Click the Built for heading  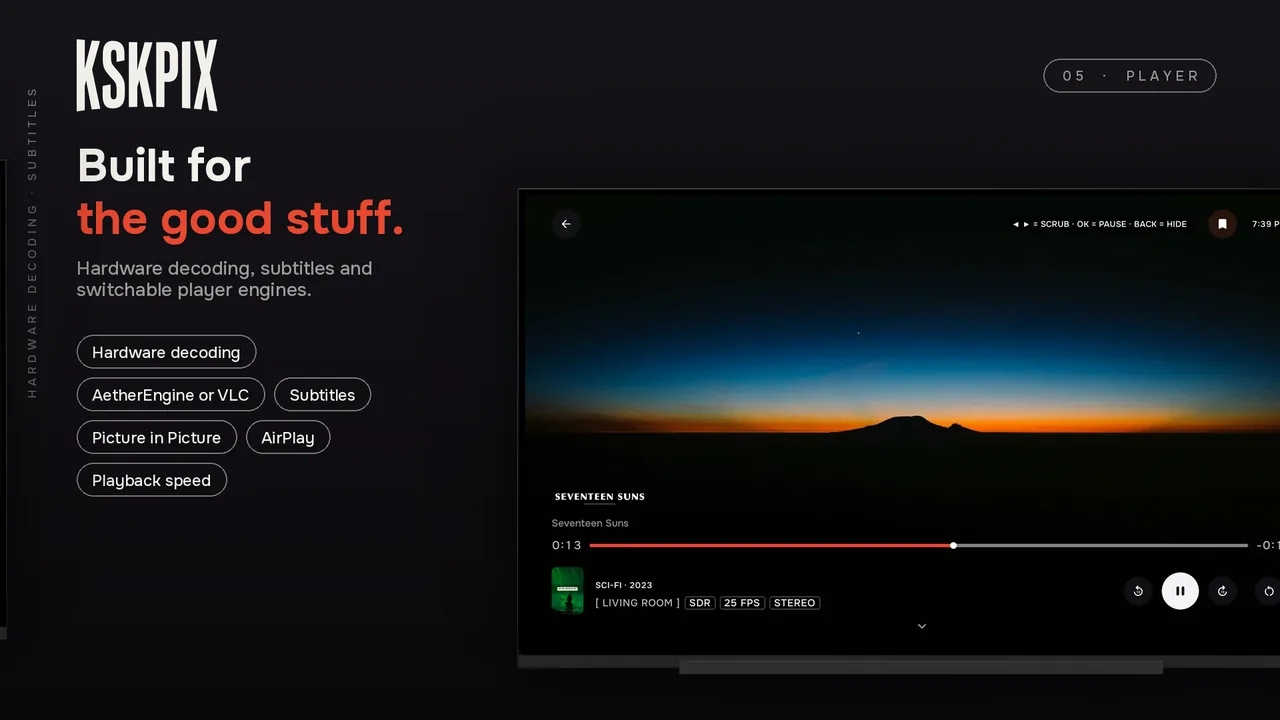(164, 165)
